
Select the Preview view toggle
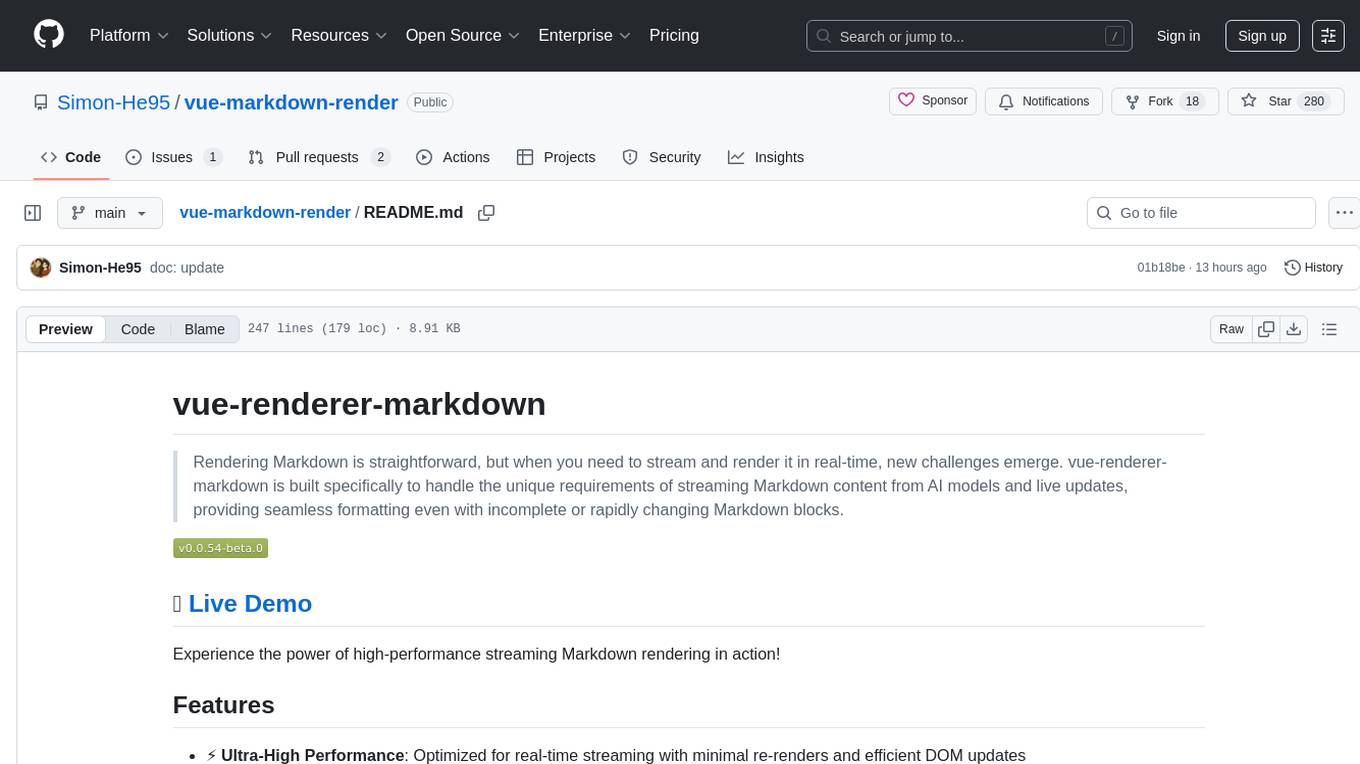click(66, 329)
